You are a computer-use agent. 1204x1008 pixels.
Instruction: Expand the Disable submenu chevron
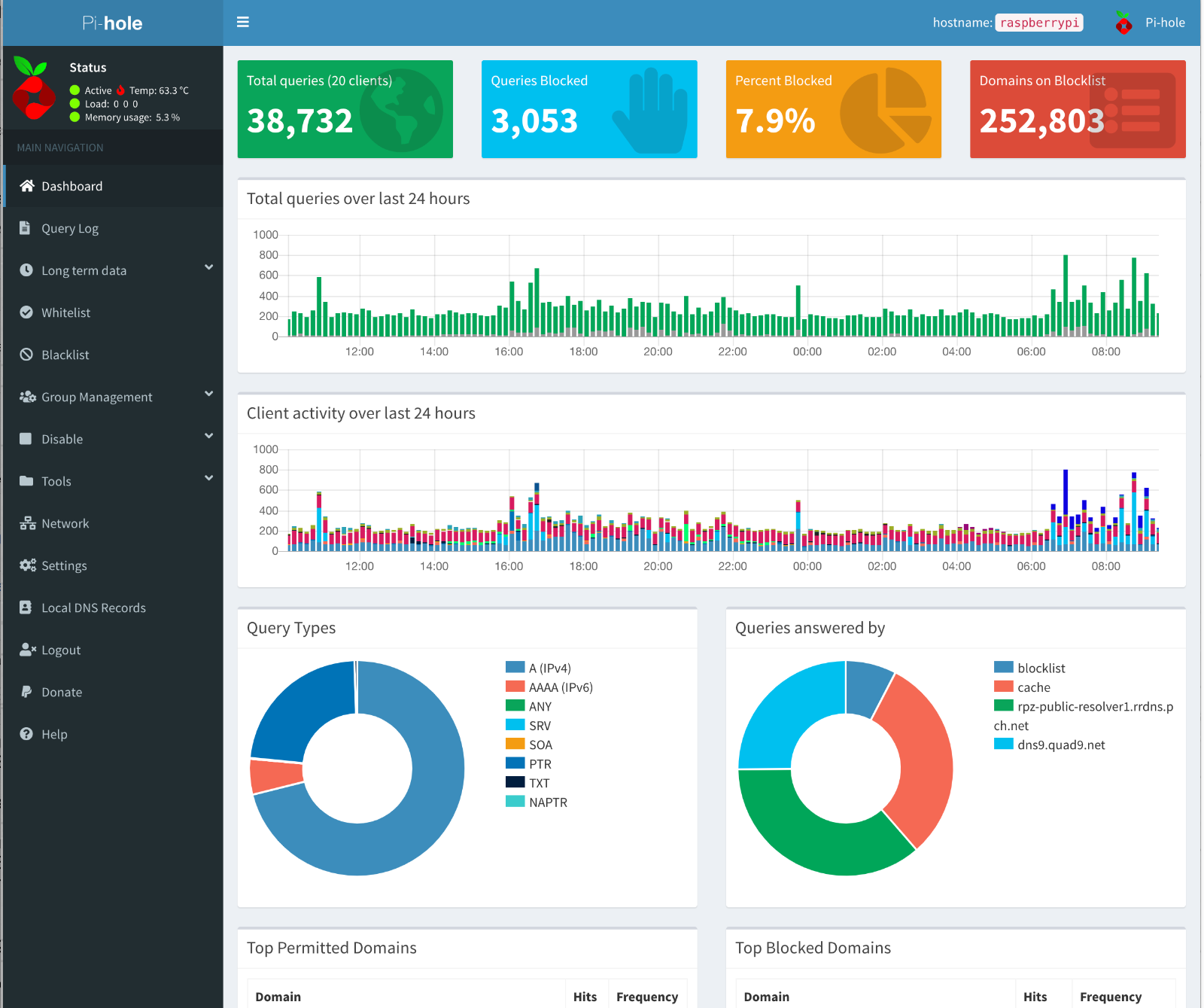click(x=208, y=437)
